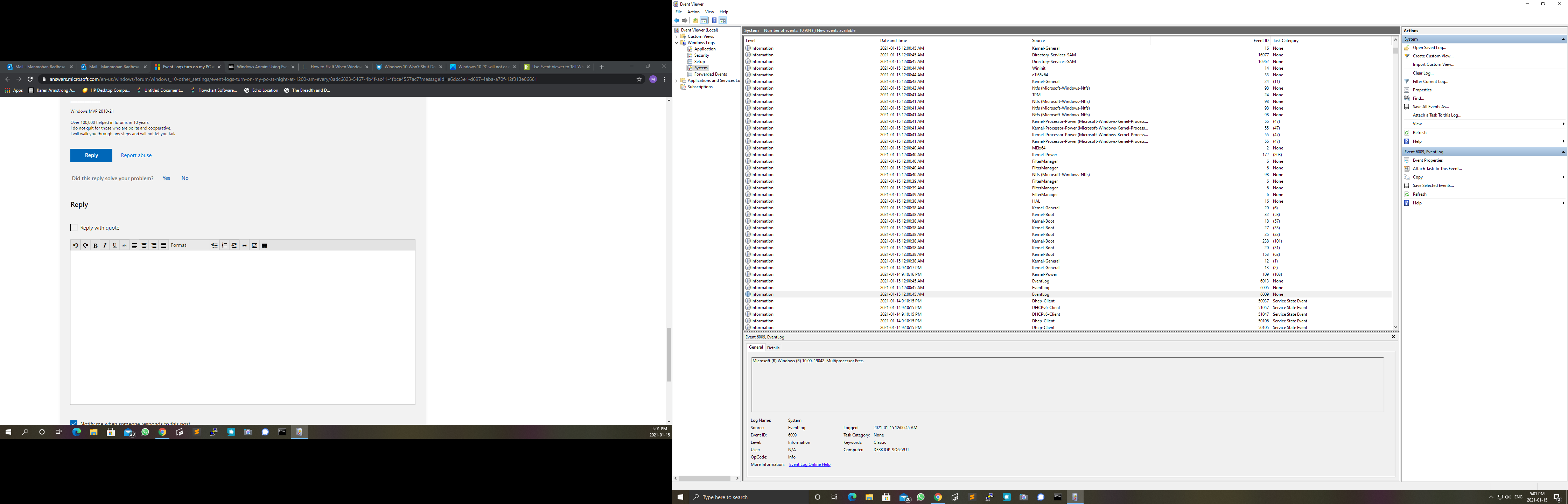Toggle Underline in the reply editor
Screen dimensions: 1568x504
114,245
